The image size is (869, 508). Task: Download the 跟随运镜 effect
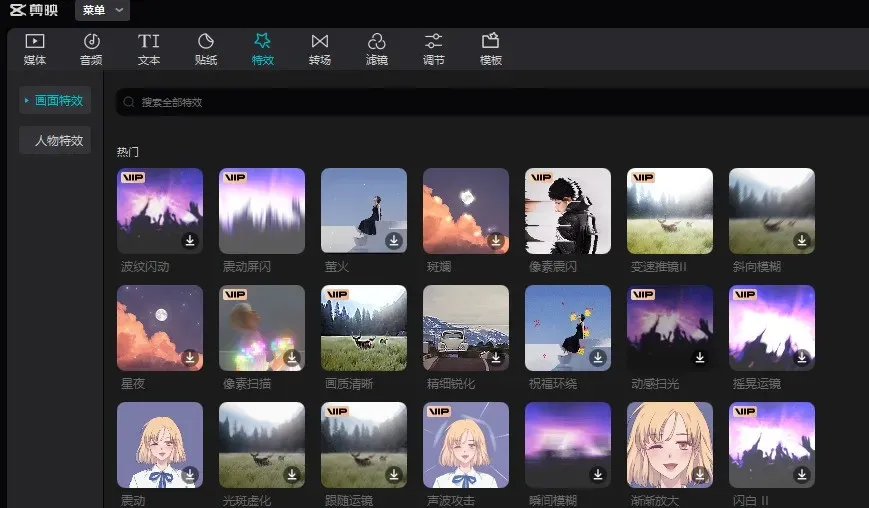click(x=394, y=475)
